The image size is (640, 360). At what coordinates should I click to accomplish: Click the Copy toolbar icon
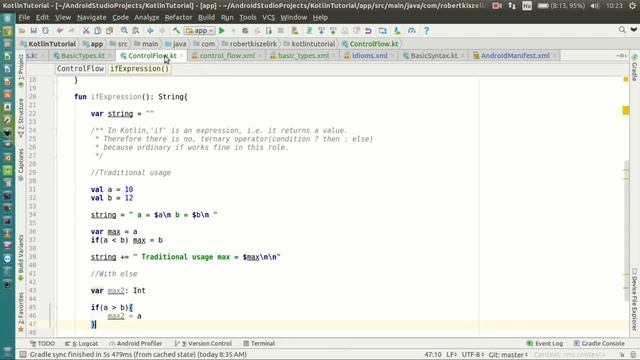click(x=98, y=31)
